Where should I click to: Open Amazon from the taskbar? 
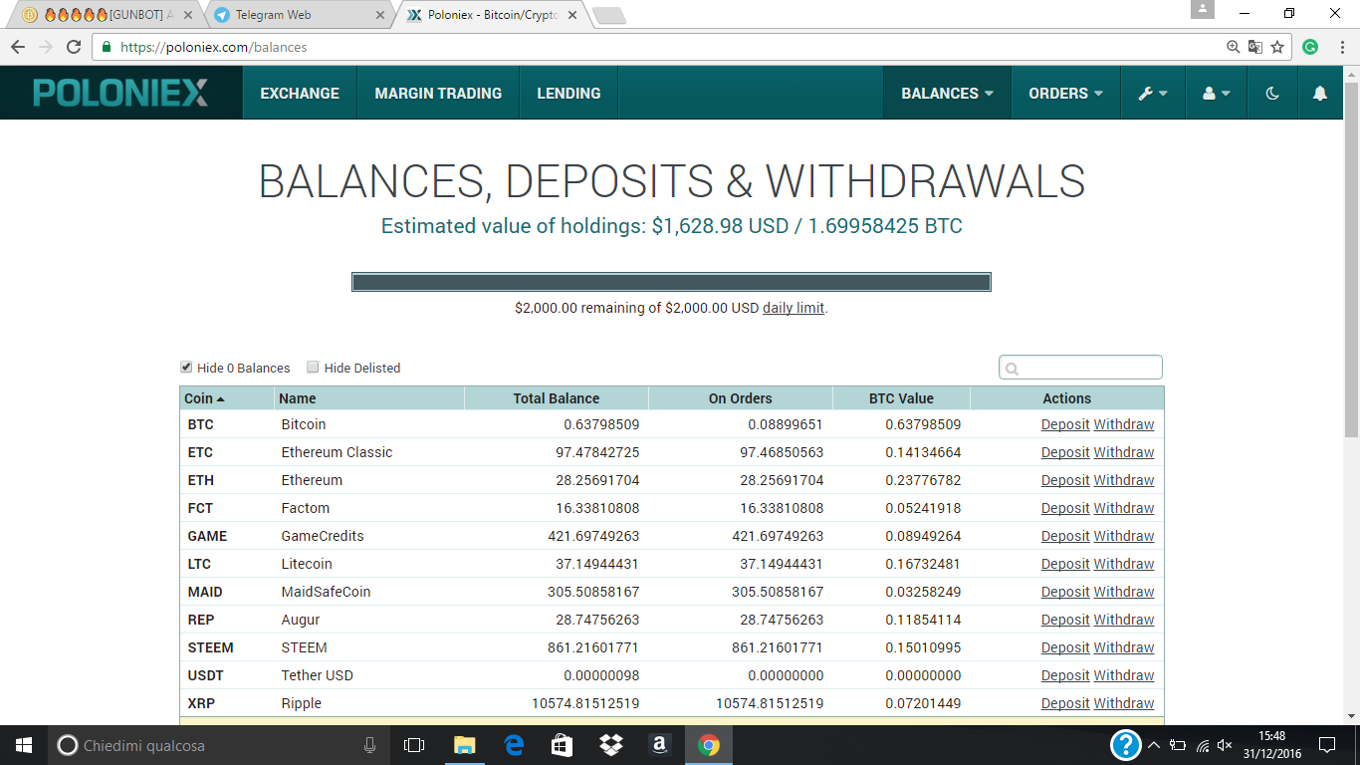pyautogui.click(x=659, y=745)
